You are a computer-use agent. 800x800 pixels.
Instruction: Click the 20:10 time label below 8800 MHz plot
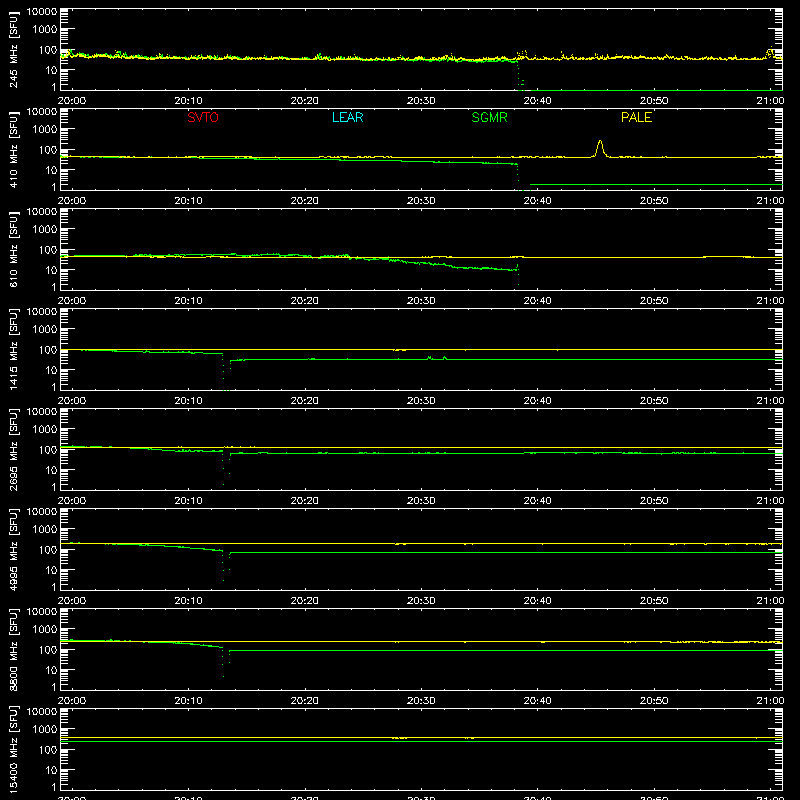click(x=188, y=701)
